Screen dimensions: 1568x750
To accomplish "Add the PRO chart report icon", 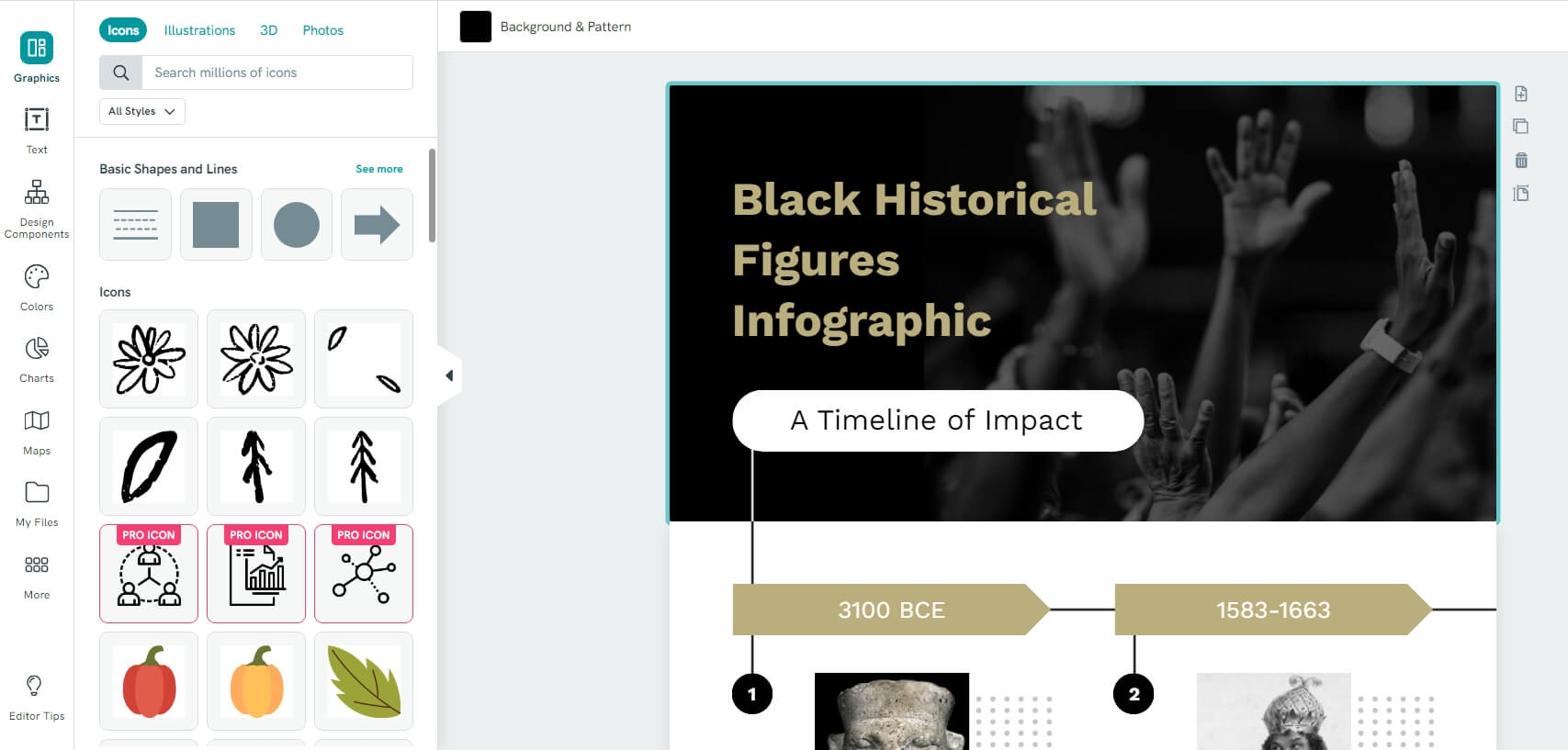I will (x=256, y=574).
